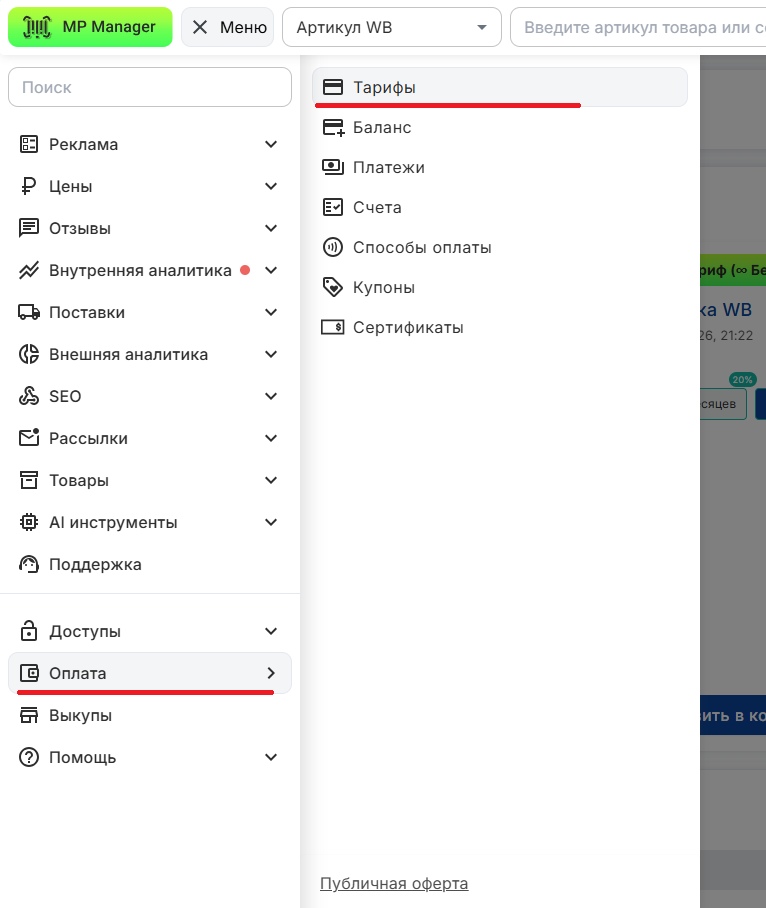Expand the Помощь section chevron
Screen dimensions: 766x908
point(271,757)
